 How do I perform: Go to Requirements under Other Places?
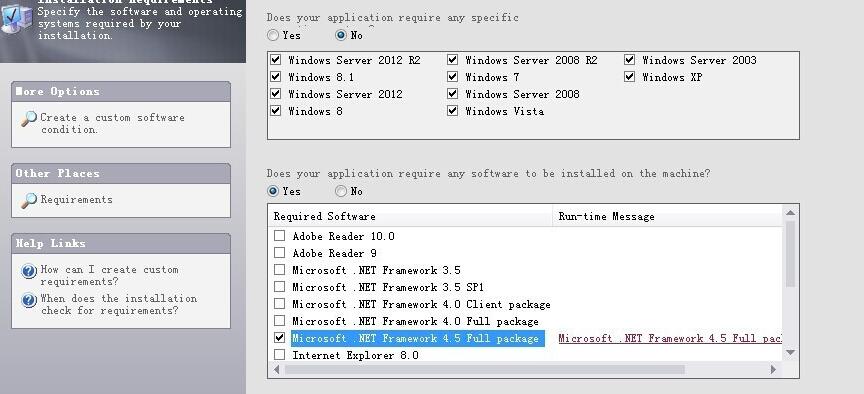(77, 199)
